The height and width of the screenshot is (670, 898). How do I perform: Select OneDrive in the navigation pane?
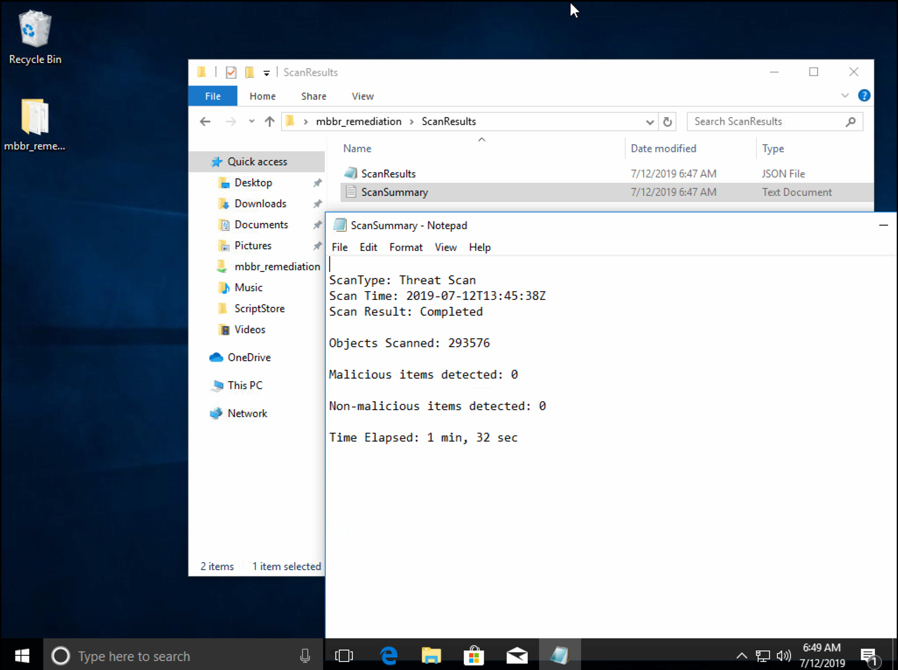click(249, 357)
